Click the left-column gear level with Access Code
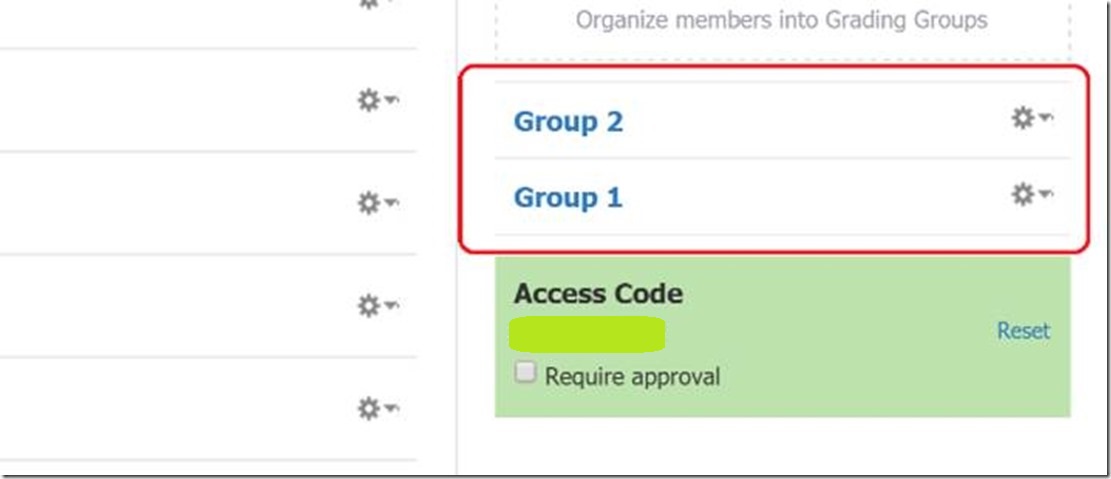This screenshot has width=1111, height=479. click(370, 305)
